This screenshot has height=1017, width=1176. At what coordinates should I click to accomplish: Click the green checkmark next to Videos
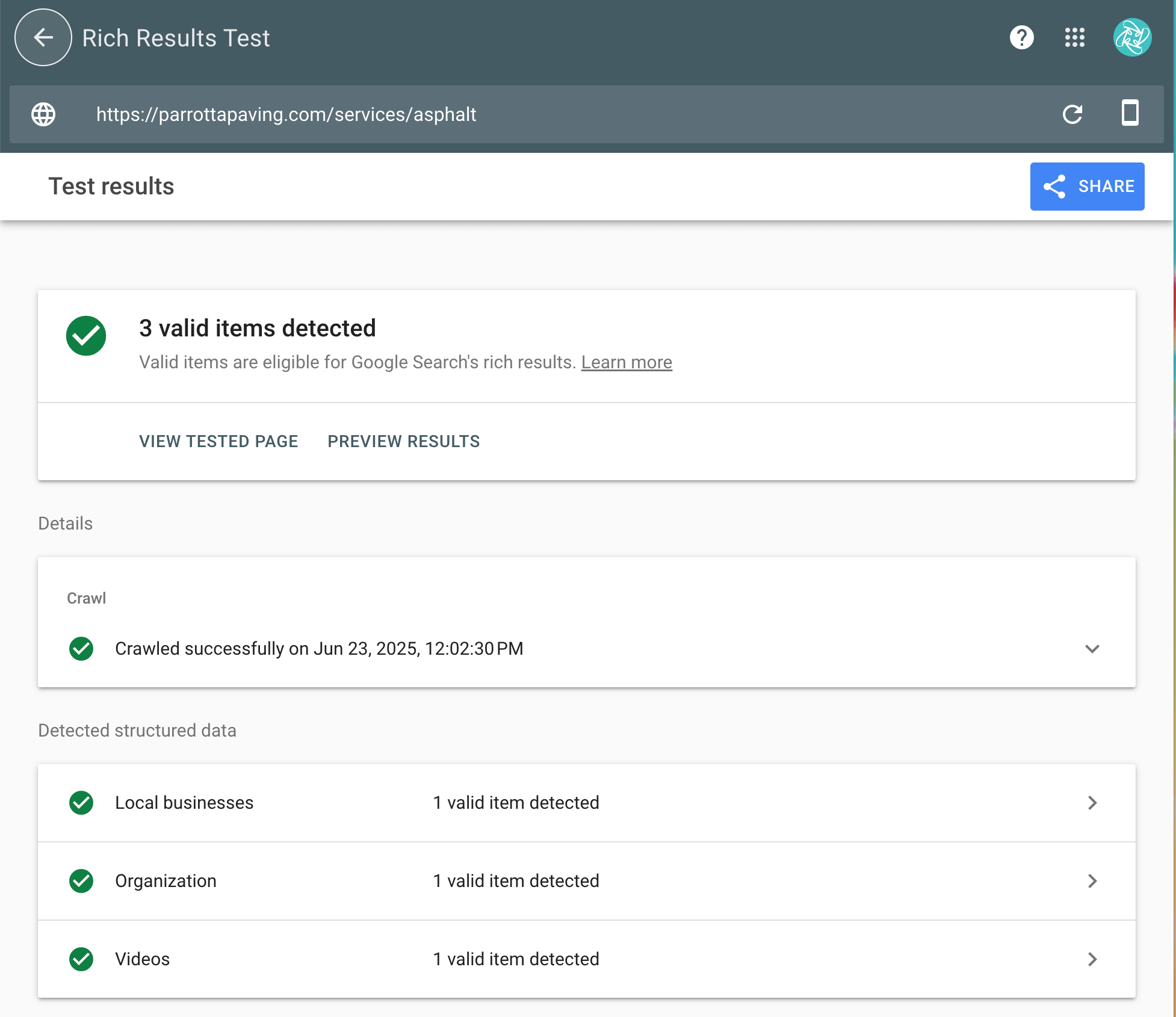81,959
